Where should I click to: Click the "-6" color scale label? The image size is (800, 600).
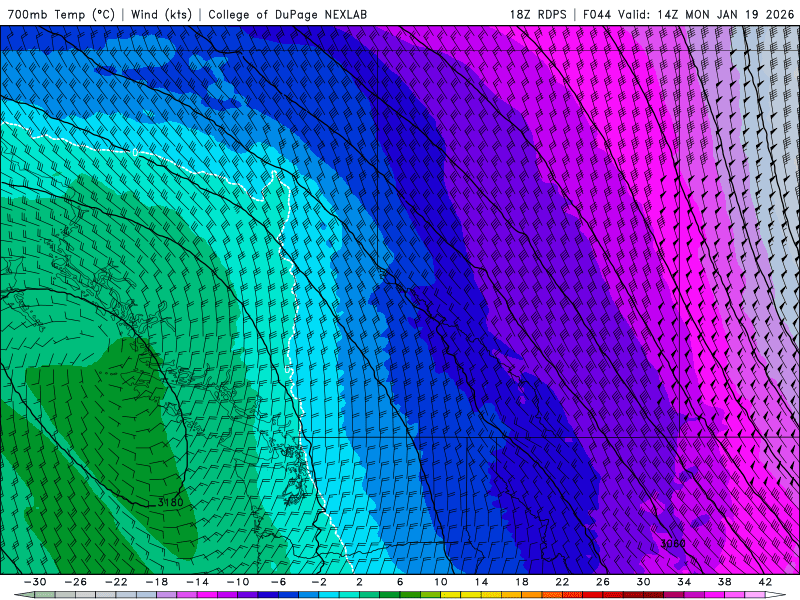tap(278, 582)
